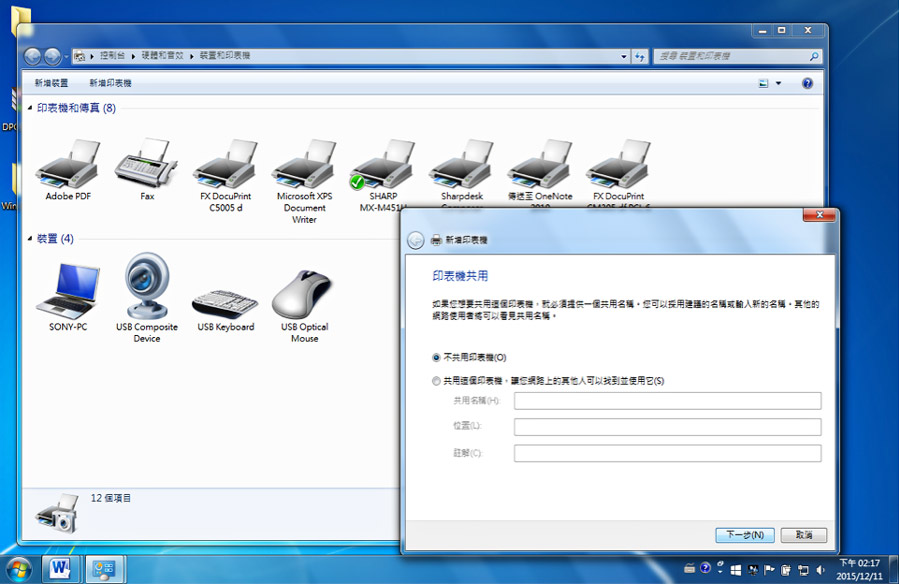Open the address bar history dropdown
Screen dimensions: 900x584
point(624,56)
